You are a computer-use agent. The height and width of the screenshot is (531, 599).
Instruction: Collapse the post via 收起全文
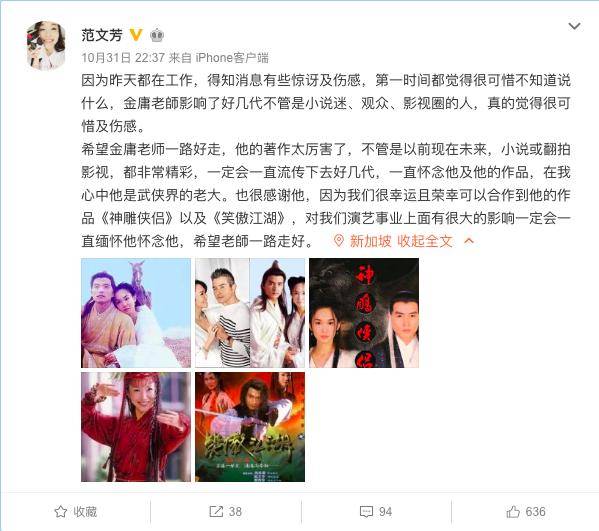[x=425, y=241]
